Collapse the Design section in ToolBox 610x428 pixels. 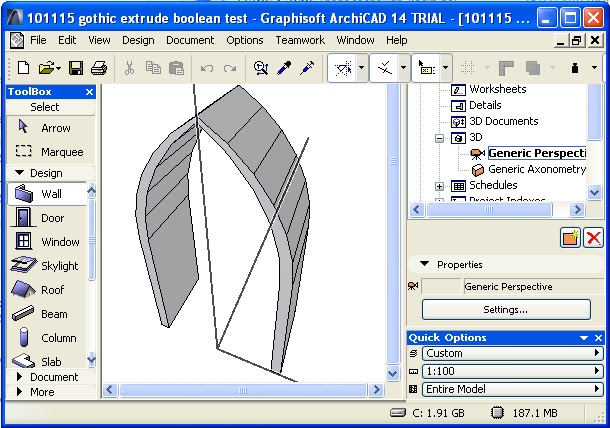click(19, 172)
